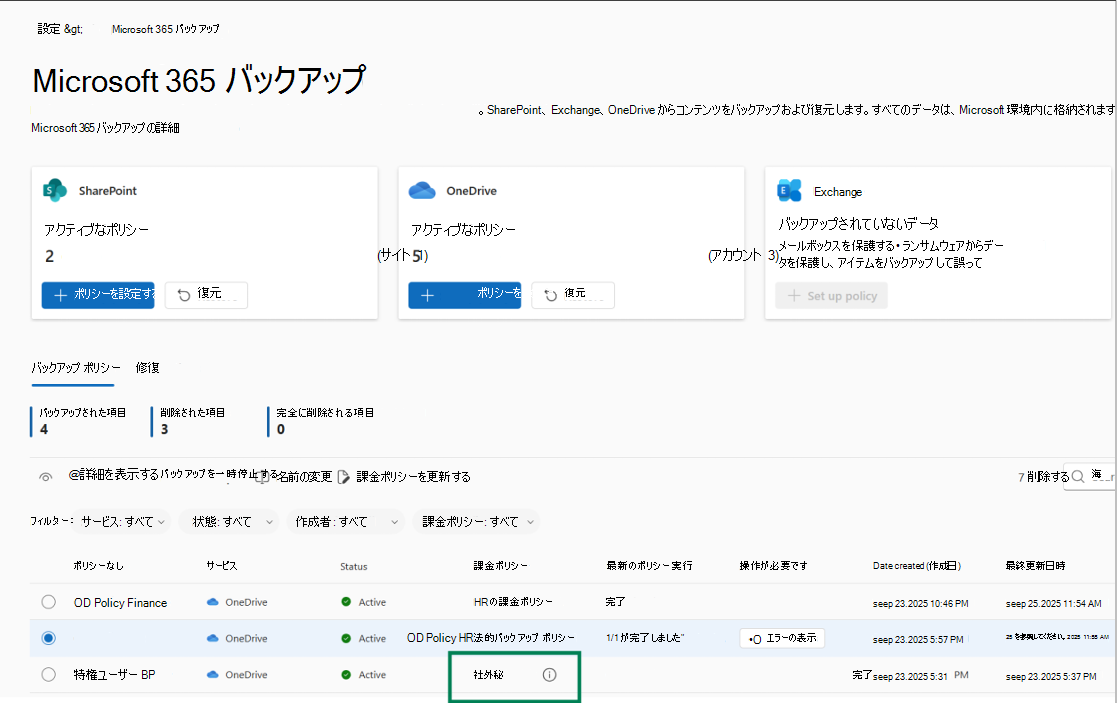Click OneDrive icon in 特権ユーザー BP row
1117x703 pixels.
(x=212, y=675)
